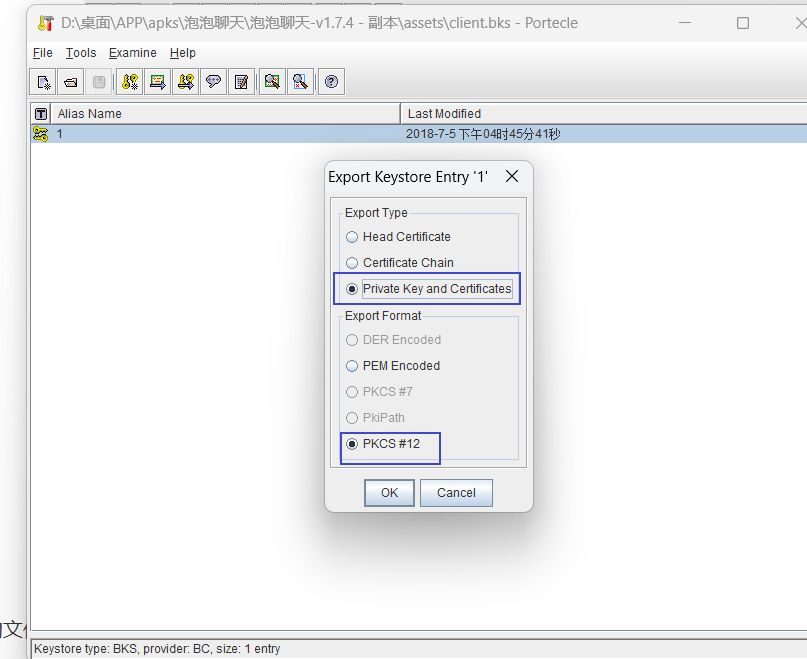The image size is (807, 659).
Task: Click the Examine Certificate magnifier icon
Action: coord(272,82)
